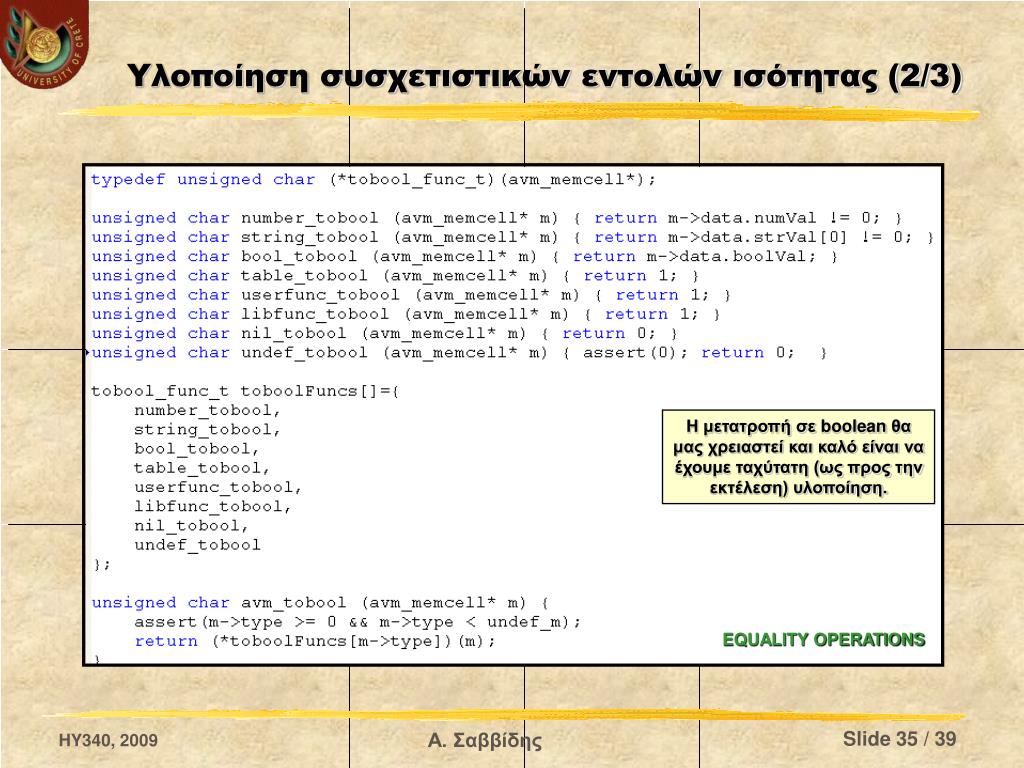Click 'undef_tobool' last entry in toboolFuncs array
Viewport: 1024px width, 768px height.
pos(197,545)
